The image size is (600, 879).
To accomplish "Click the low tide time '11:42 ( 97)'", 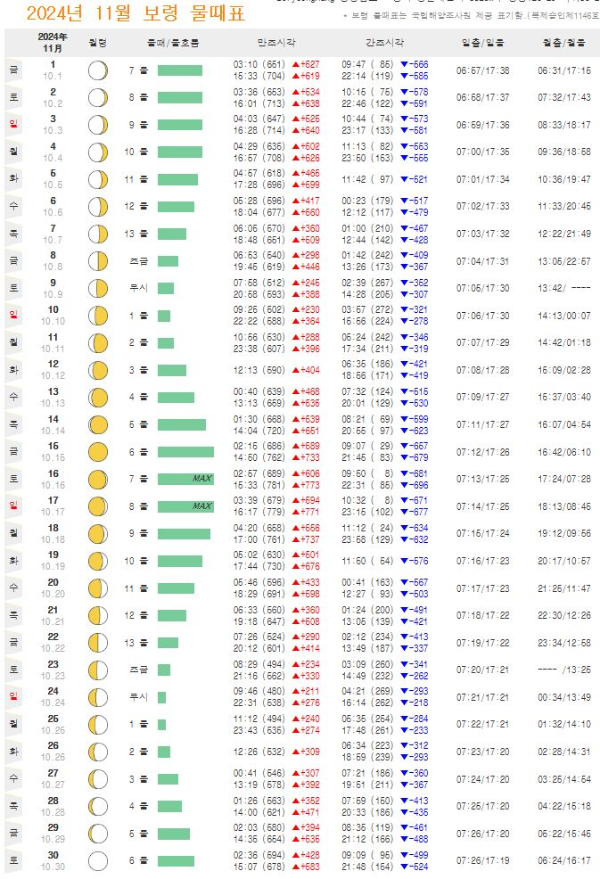I will (367, 179).
